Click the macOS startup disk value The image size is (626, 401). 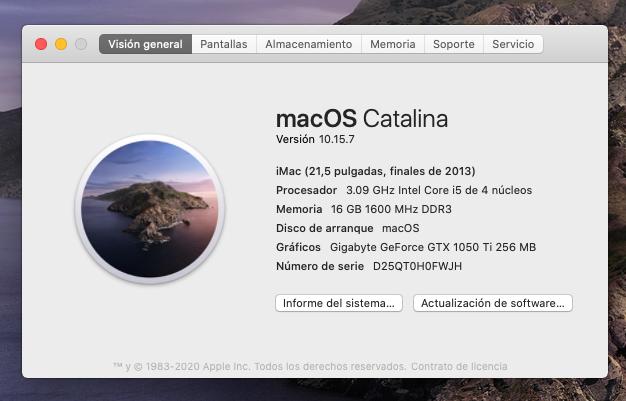tap(400, 228)
